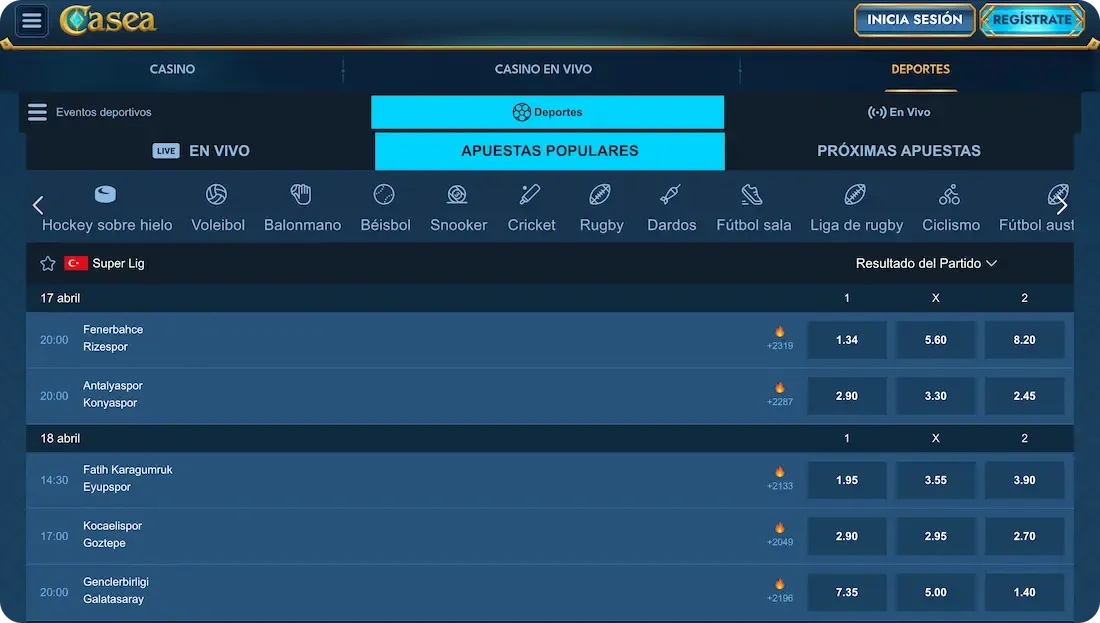Select odds 1.34 for Fenerbahce win
The height and width of the screenshot is (623, 1100).
(846, 340)
